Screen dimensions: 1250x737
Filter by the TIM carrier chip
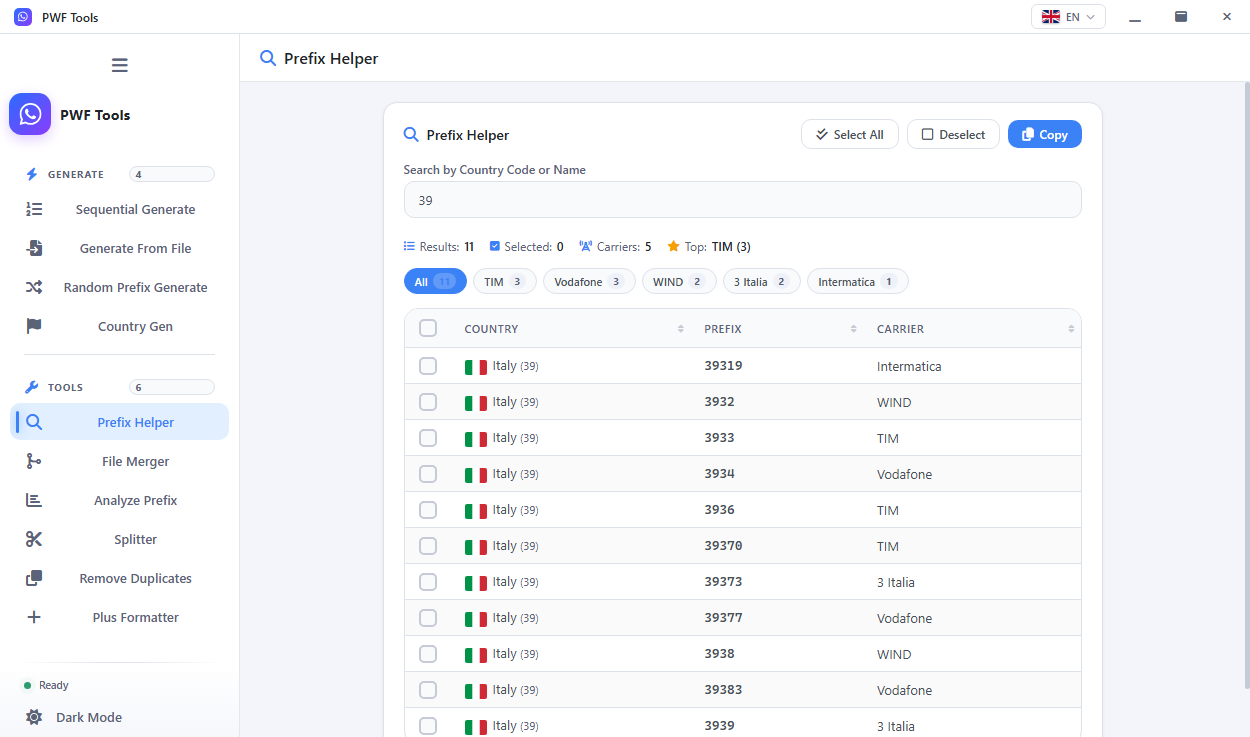coord(505,282)
